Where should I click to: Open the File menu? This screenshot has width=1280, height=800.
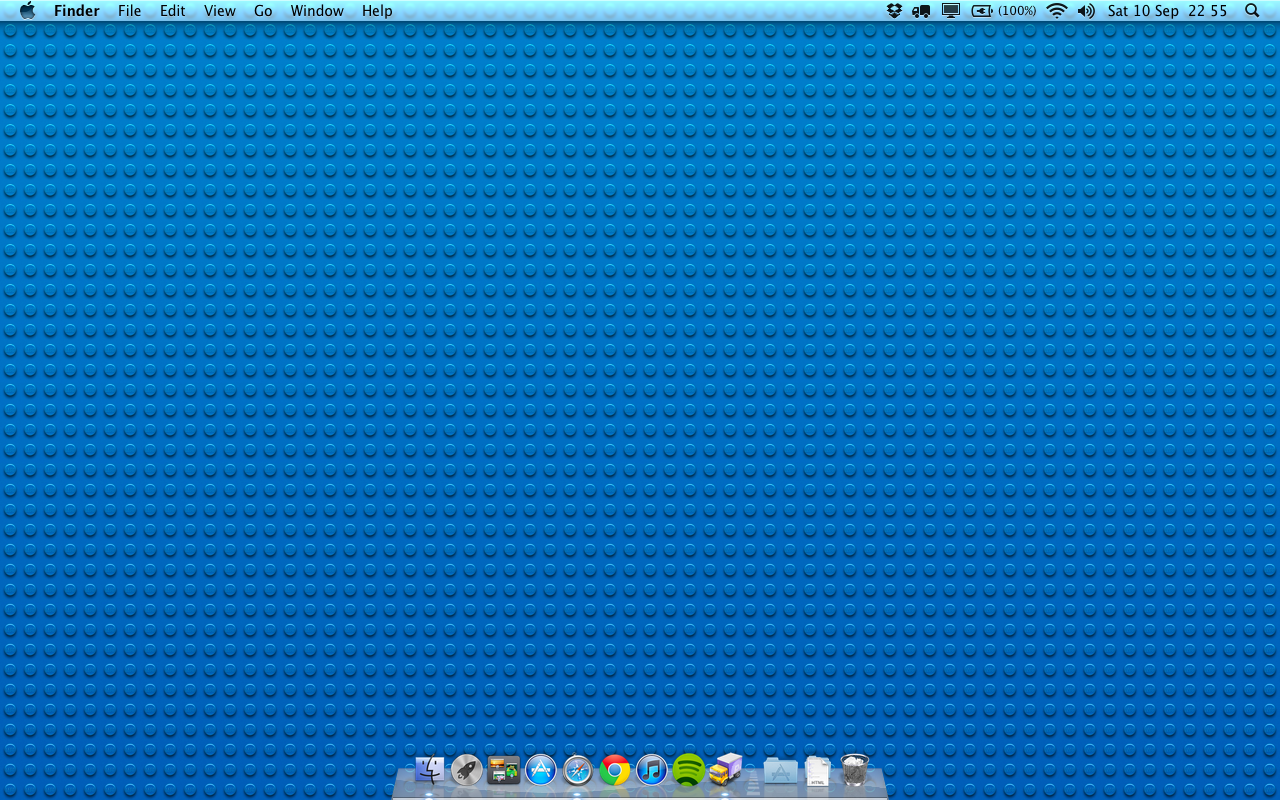point(129,11)
